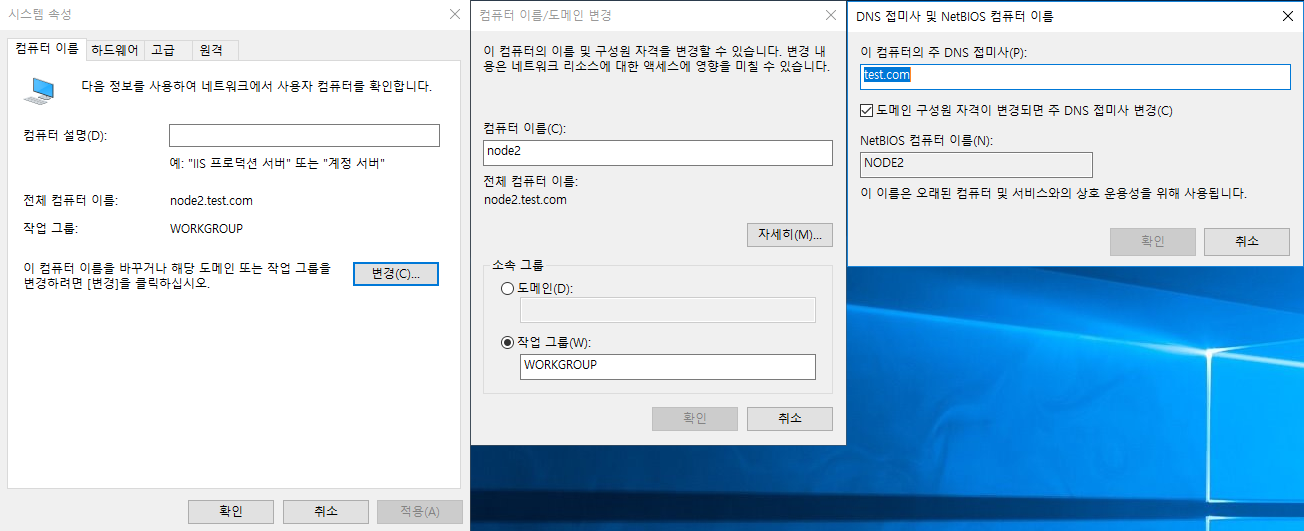Cancel the 컴퓨터 이름/도메인 변경 dialog
The height and width of the screenshot is (531, 1304).
tap(790, 419)
